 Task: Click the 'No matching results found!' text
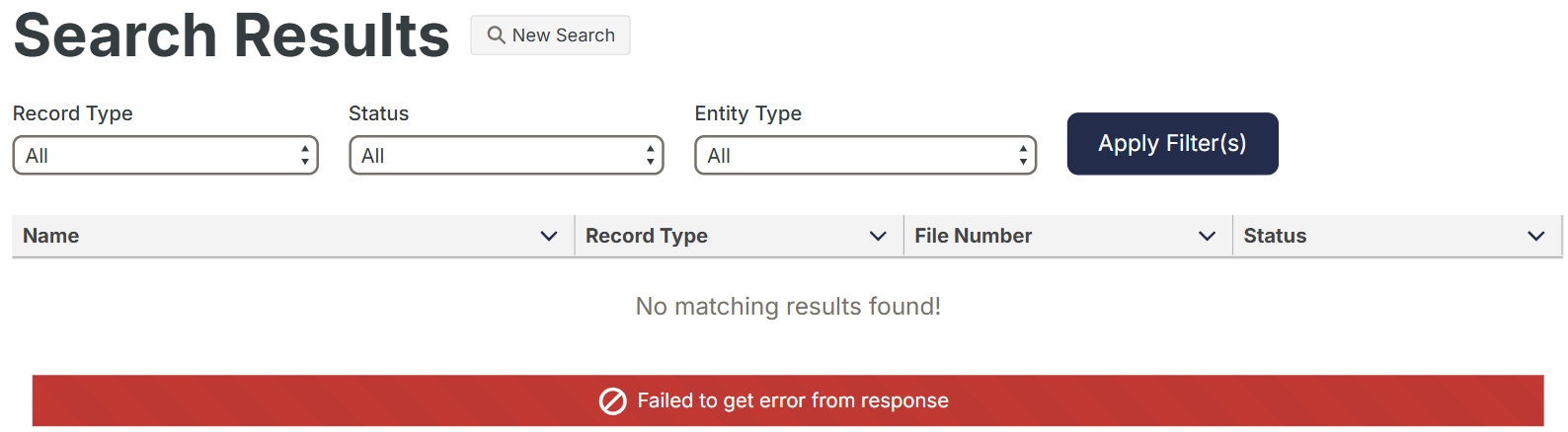(788, 307)
